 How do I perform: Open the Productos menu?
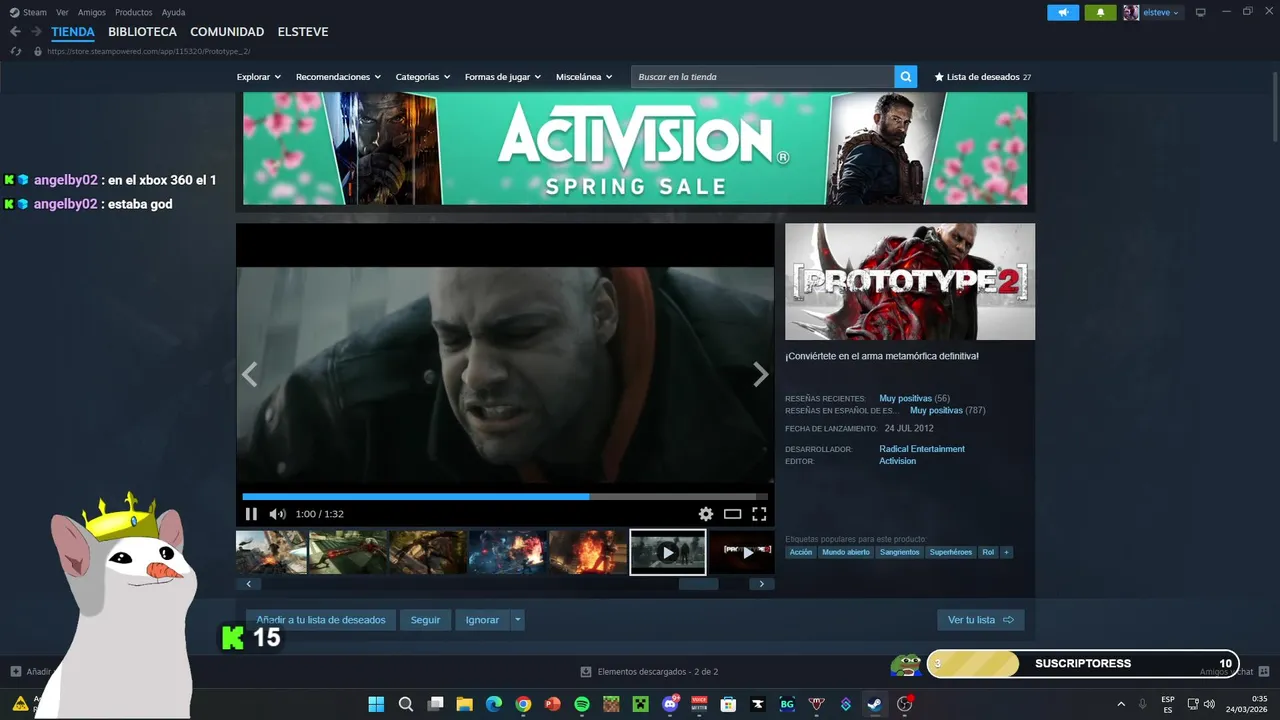[x=134, y=12]
